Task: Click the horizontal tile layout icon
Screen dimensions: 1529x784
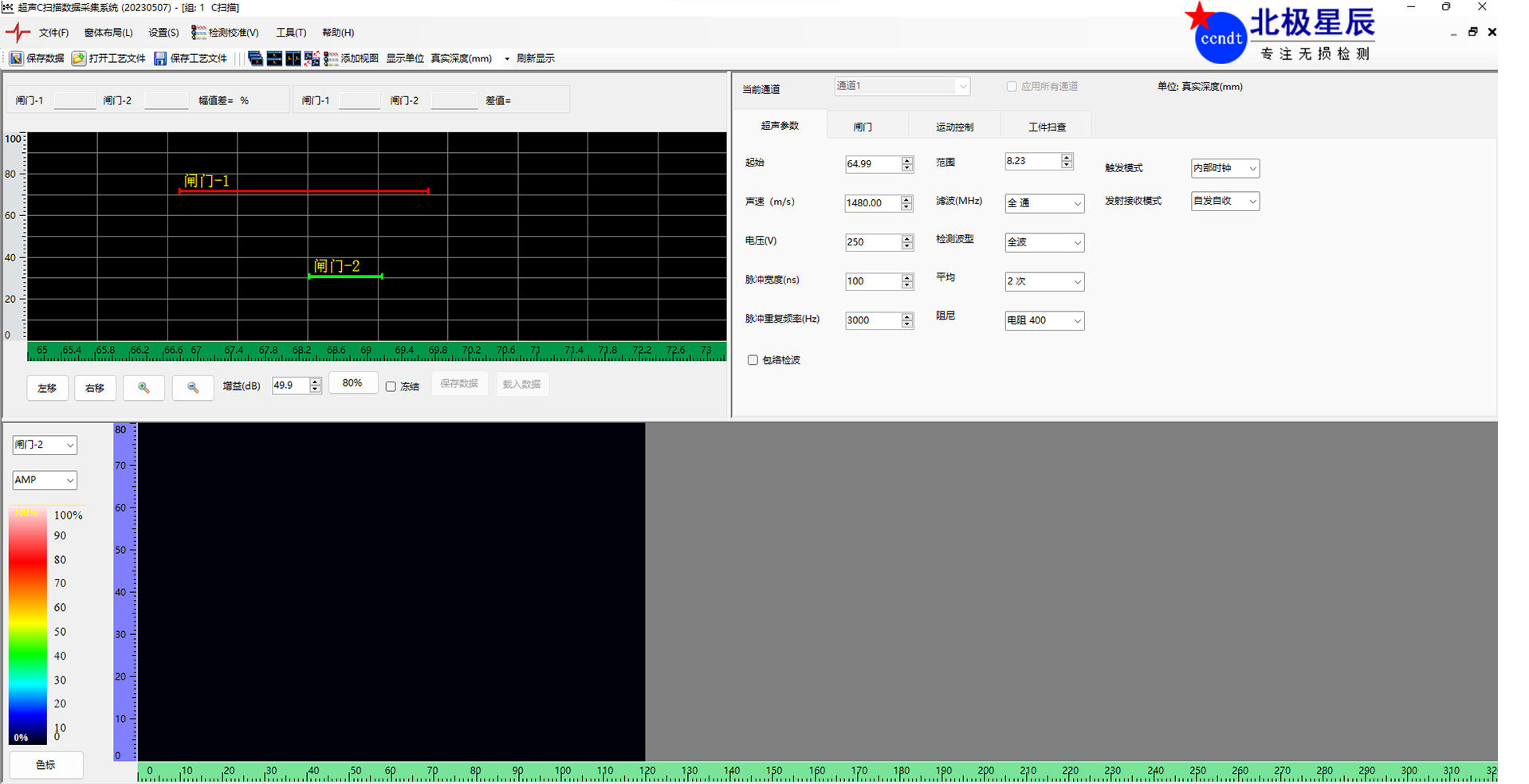Action: click(x=274, y=58)
